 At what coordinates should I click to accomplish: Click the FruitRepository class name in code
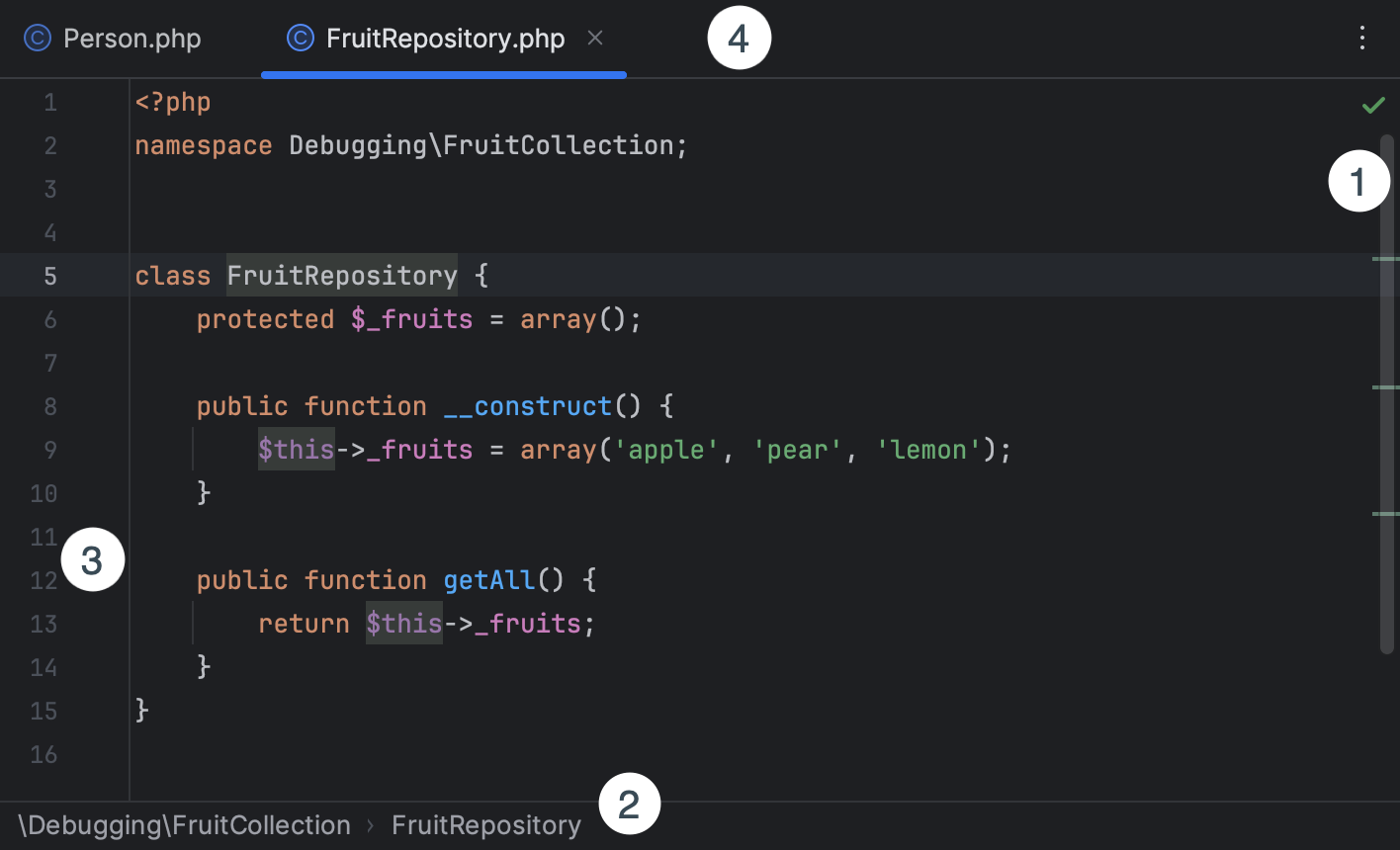click(341, 276)
